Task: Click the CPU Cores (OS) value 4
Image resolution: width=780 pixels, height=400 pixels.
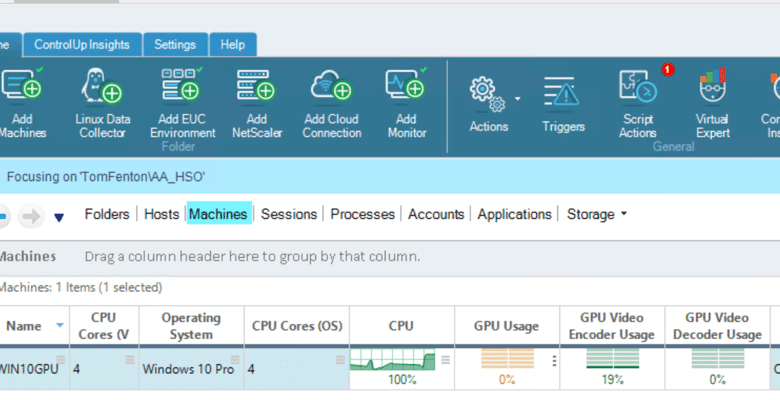Action: click(x=251, y=369)
